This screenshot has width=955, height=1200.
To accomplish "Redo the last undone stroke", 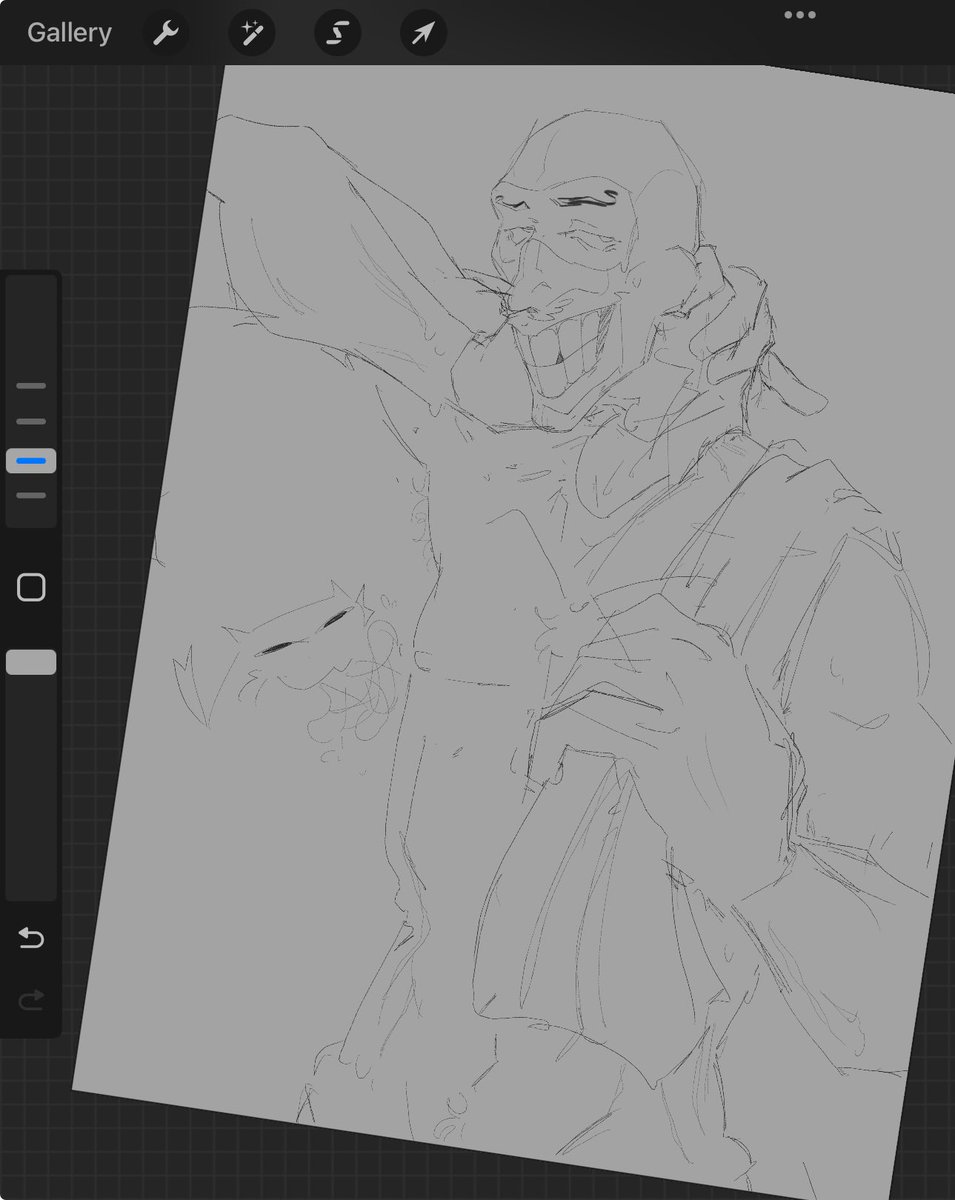I will click(x=32, y=999).
